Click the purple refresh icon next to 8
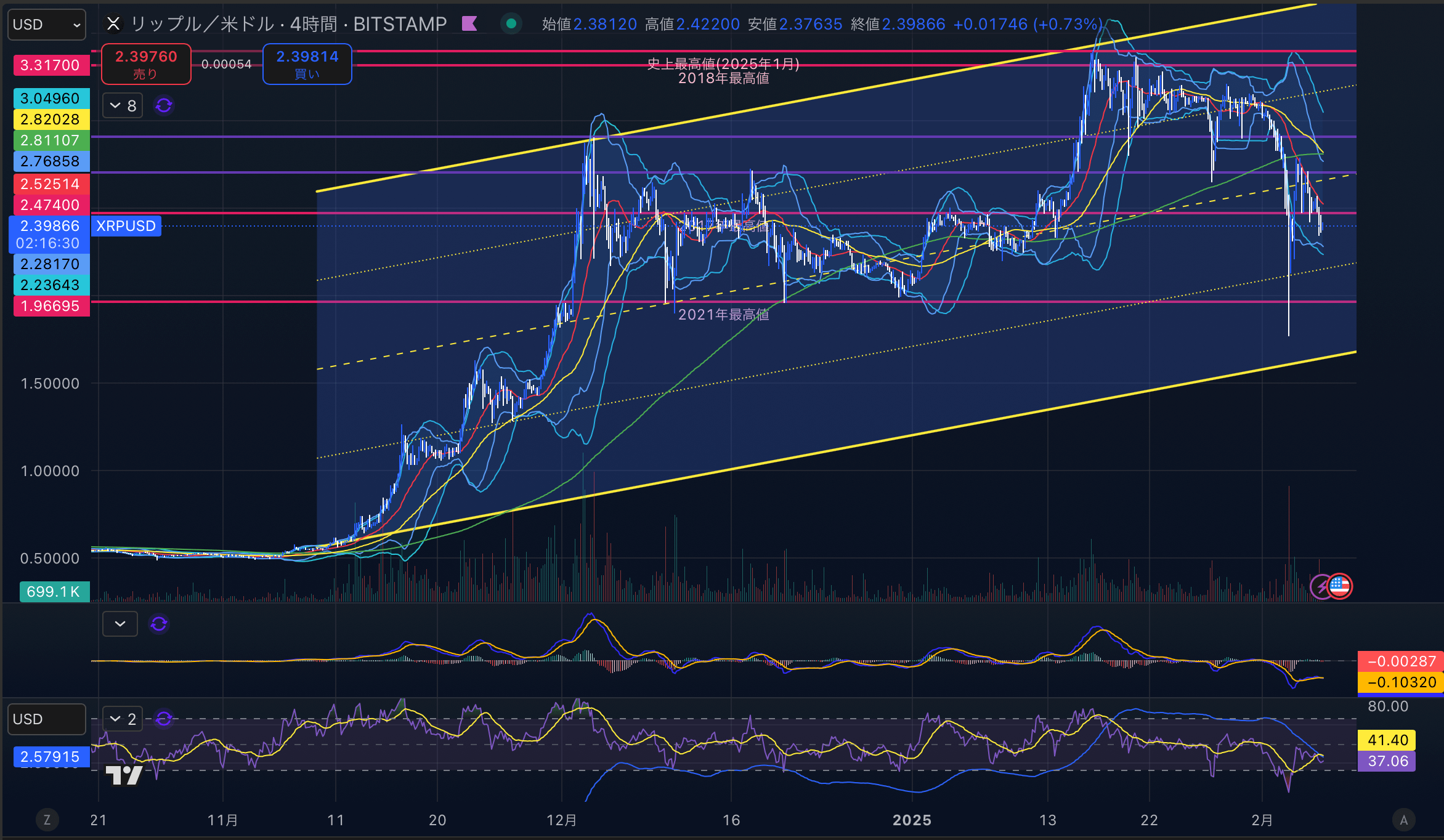The width and height of the screenshot is (1444, 840). (x=164, y=106)
